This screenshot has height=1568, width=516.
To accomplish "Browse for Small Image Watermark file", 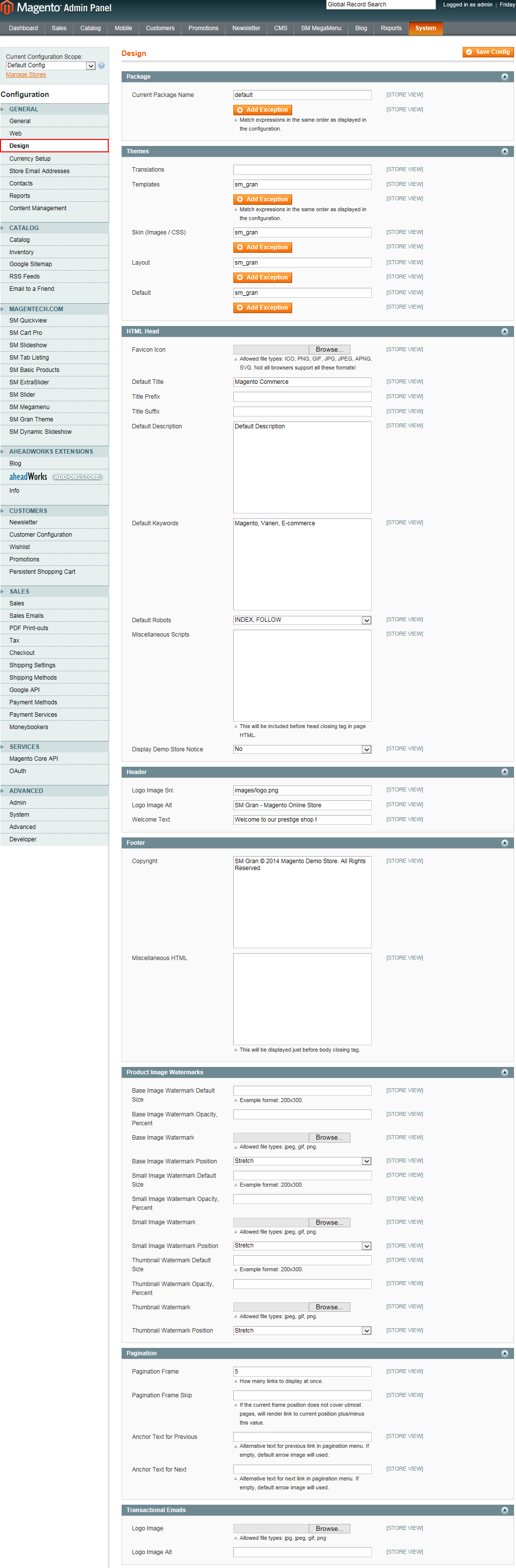I will 330,1222.
